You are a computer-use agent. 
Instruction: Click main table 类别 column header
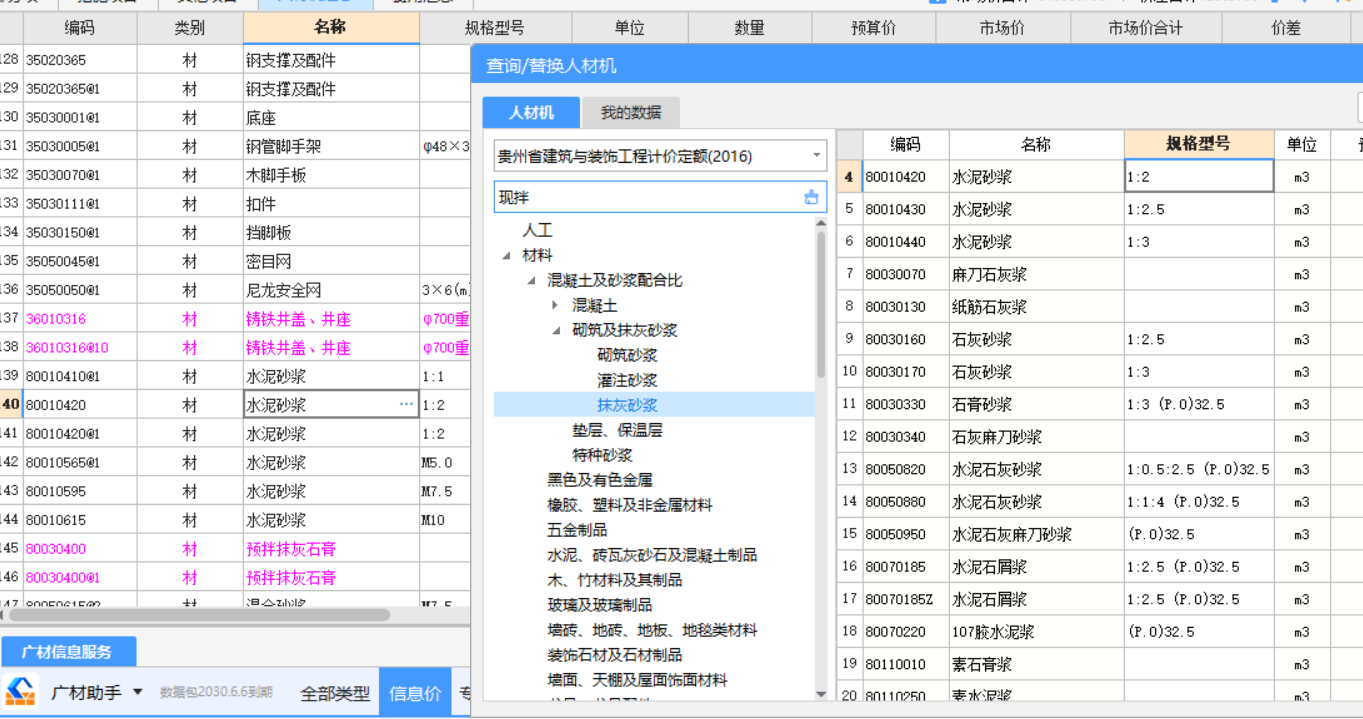tap(189, 28)
